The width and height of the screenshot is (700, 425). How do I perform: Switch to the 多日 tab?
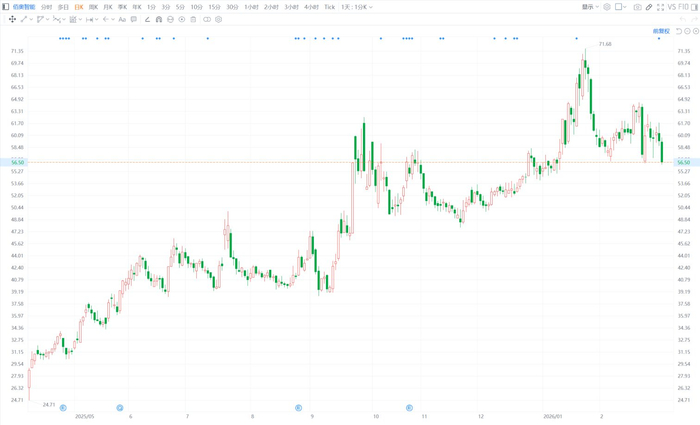click(x=63, y=7)
